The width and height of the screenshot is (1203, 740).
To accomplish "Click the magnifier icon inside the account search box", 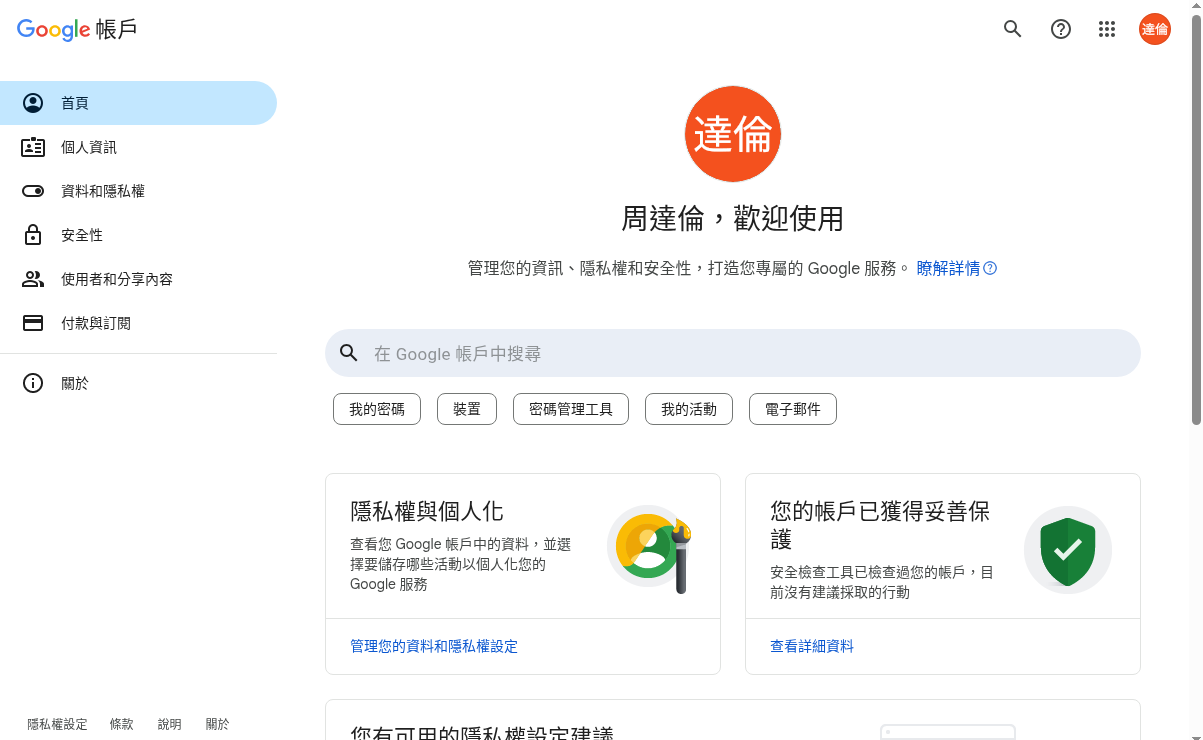I will point(349,353).
